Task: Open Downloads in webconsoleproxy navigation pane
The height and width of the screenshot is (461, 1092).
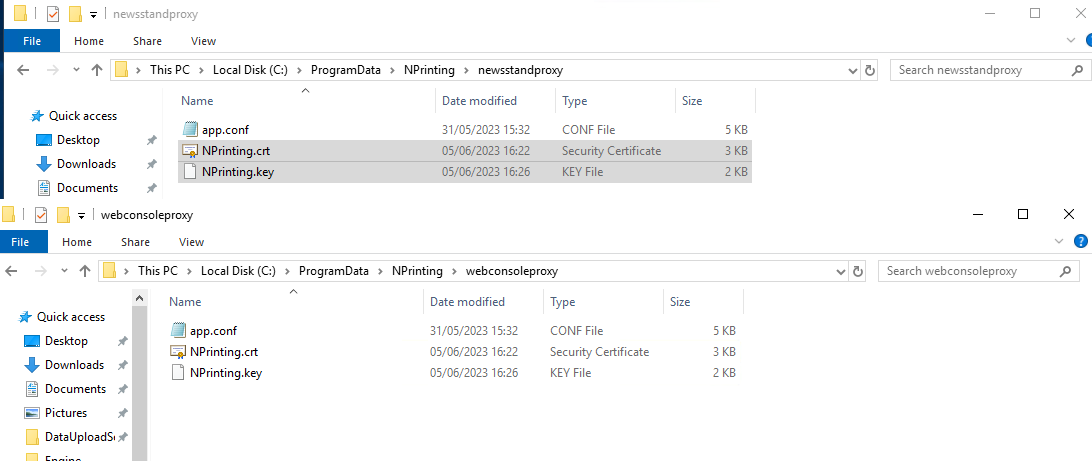Action: pyautogui.click(x=75, y=365)
